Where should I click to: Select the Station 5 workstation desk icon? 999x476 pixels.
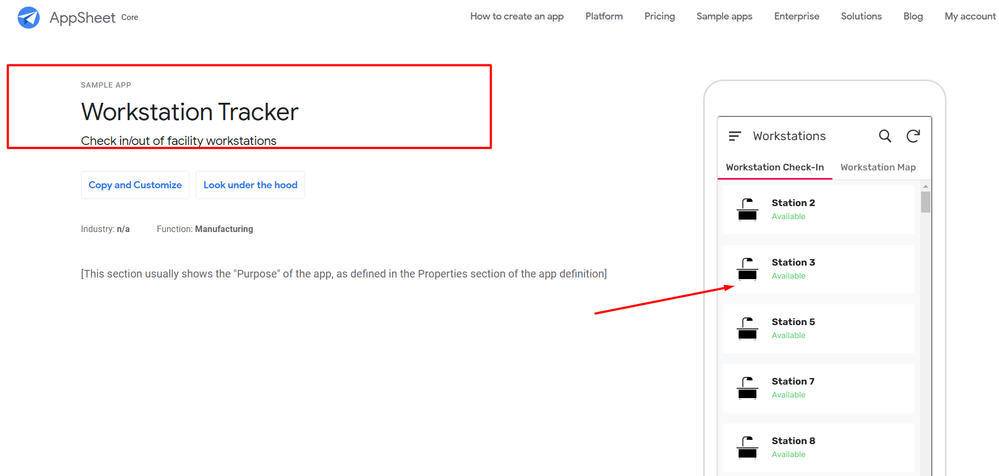click(747, 328)
